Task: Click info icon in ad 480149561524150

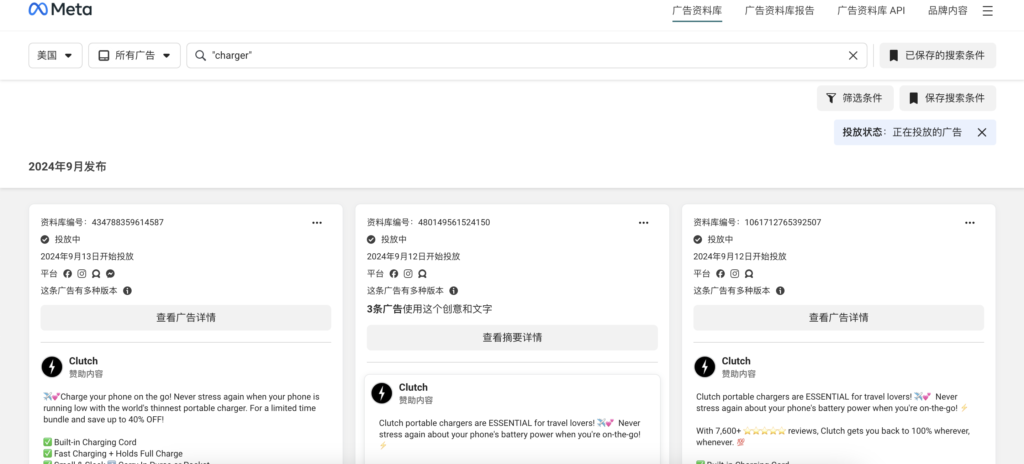Action: click(454, 291)
